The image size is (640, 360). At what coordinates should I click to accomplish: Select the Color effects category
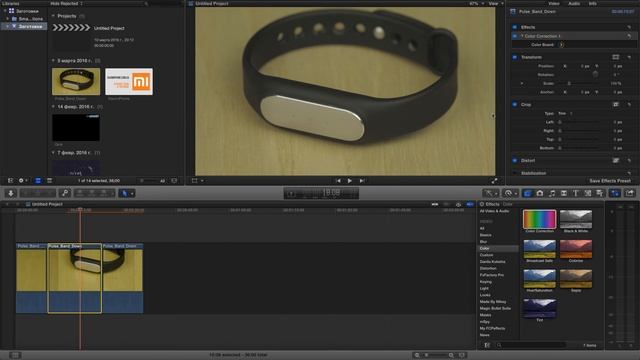[x=497, y=248]
